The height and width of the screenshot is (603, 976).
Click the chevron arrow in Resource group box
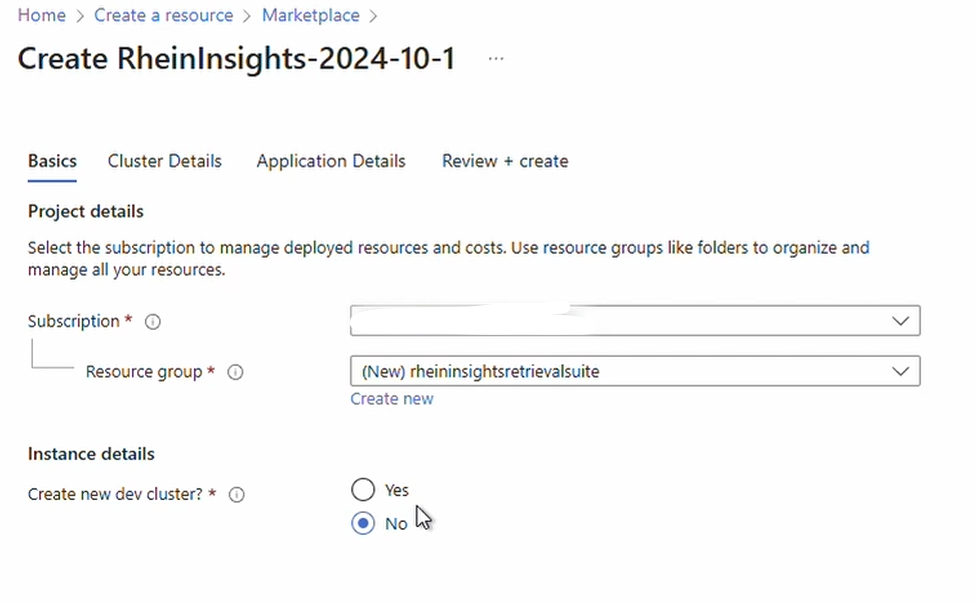tap(900, 372)
